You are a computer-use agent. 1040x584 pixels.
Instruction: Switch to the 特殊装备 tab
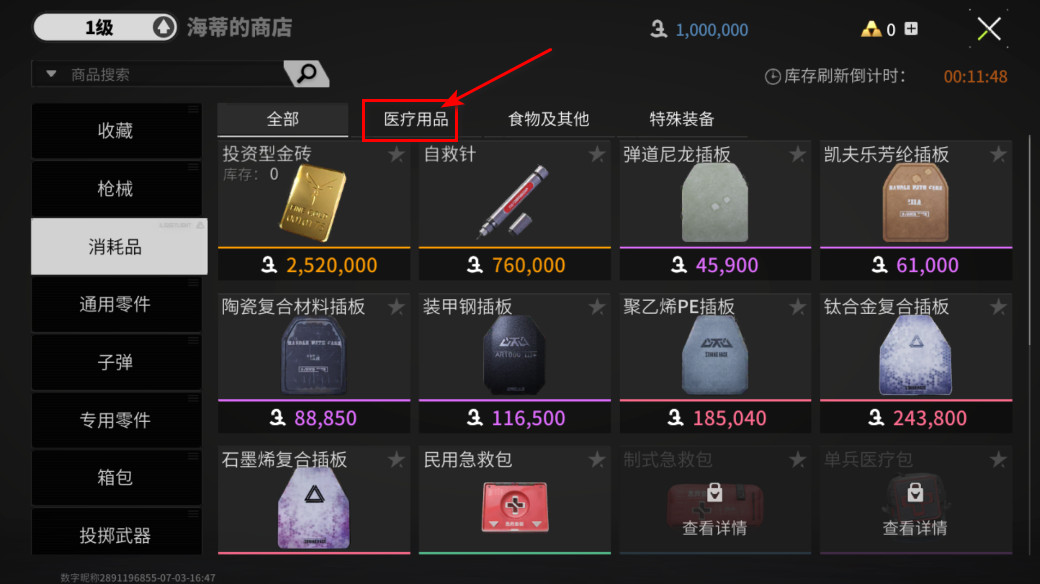(x=682, y=119)
